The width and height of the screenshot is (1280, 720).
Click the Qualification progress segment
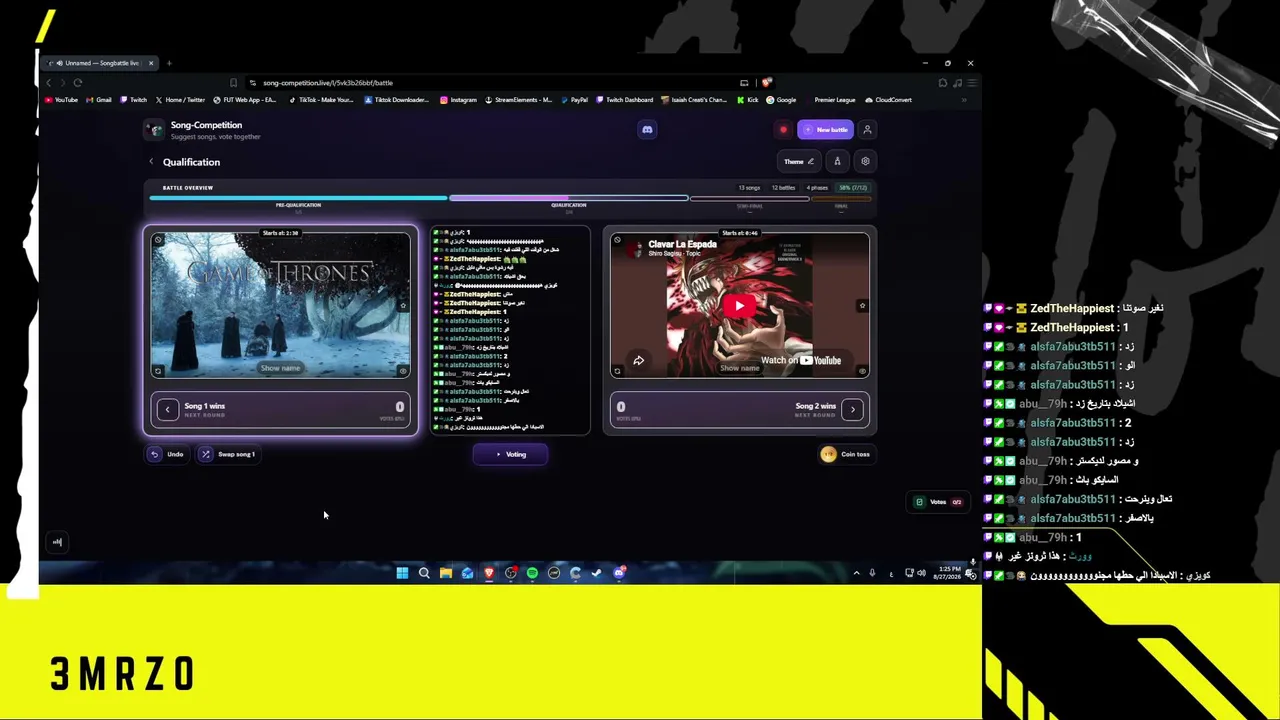(x=568, y=200)
